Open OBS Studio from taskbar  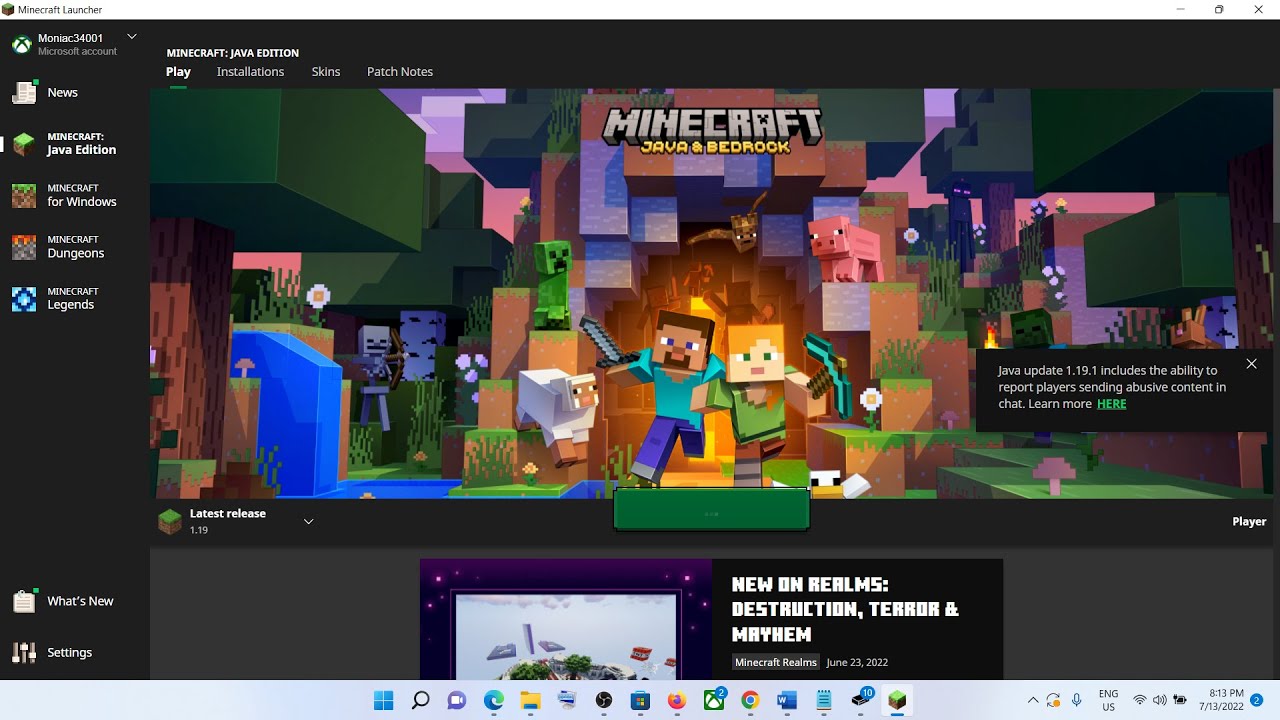coord(604,700)
